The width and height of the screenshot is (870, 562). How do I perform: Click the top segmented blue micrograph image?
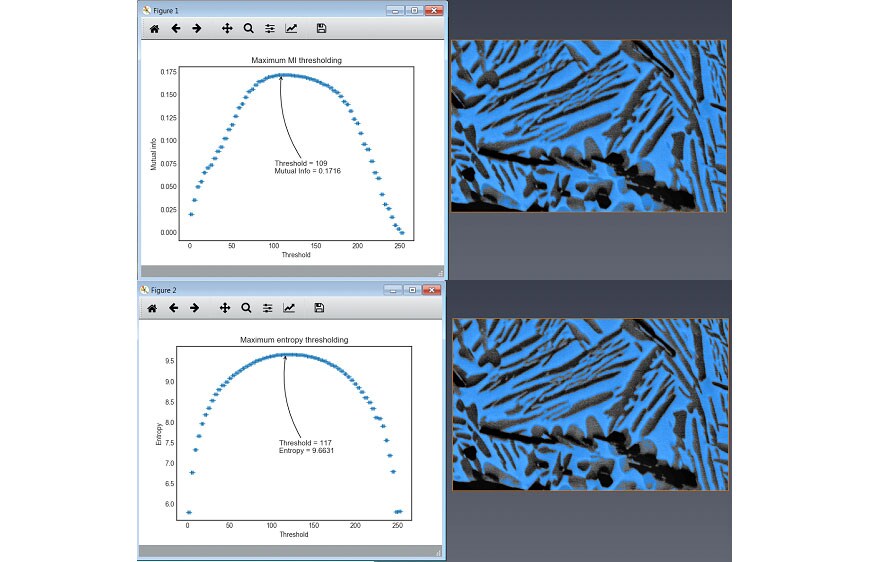coord(588,126)
